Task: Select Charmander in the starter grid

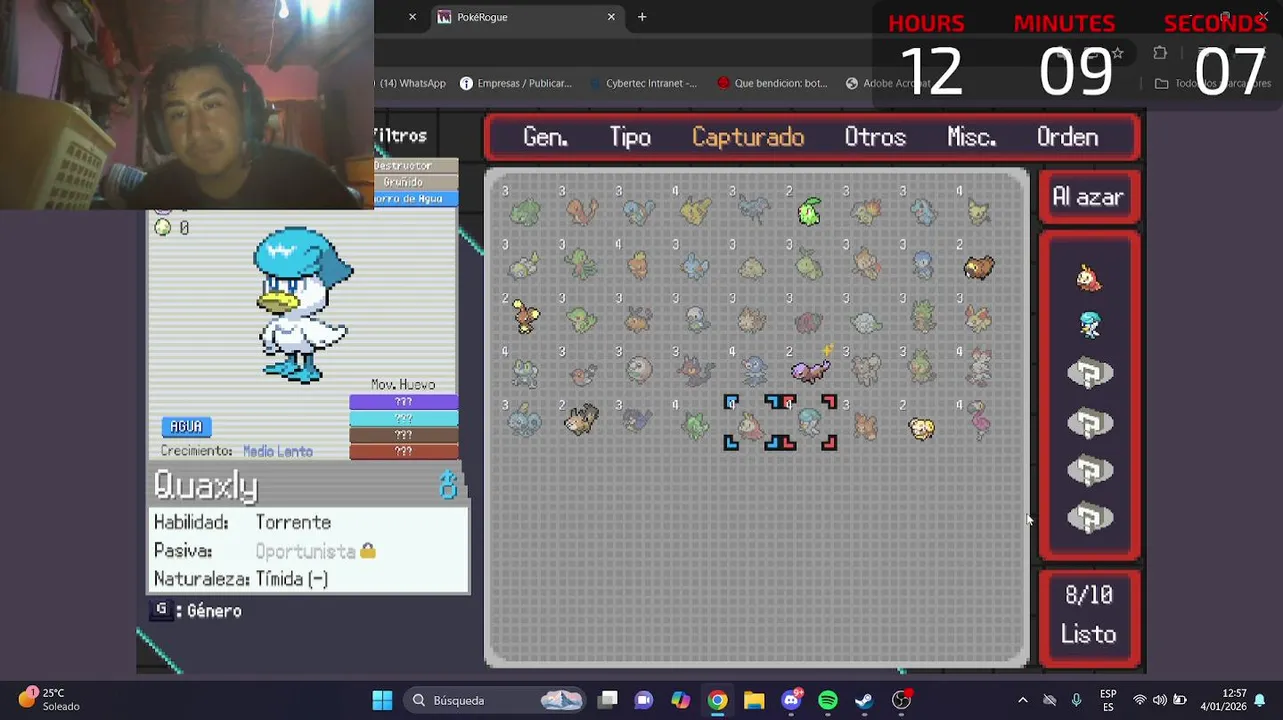Action: pos(582,211)
